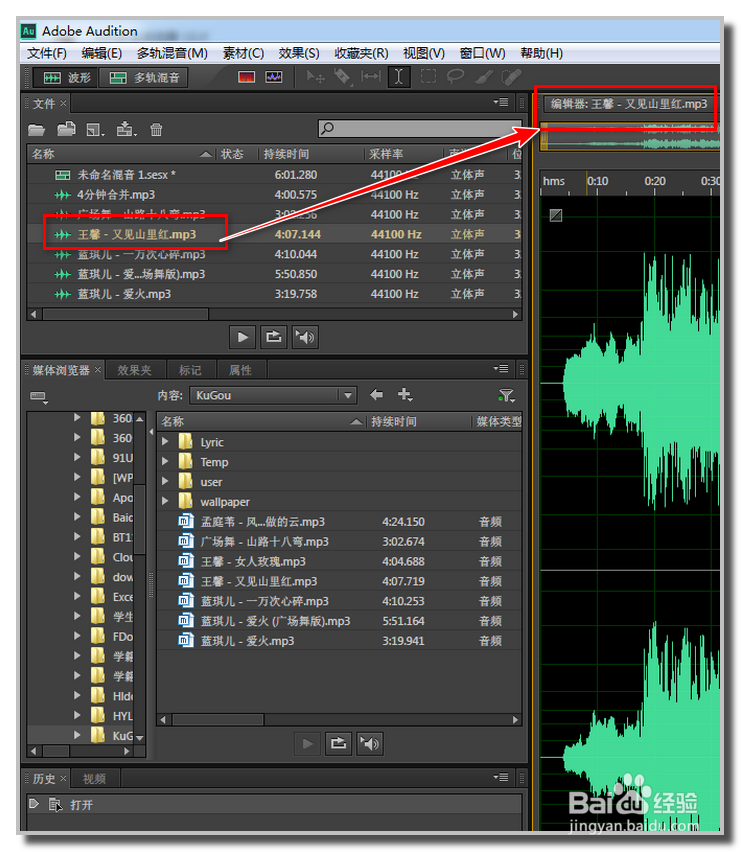741x852 pixels.
Task: Open the 编辑(E) menu
Action: click(x=102, y=53)
